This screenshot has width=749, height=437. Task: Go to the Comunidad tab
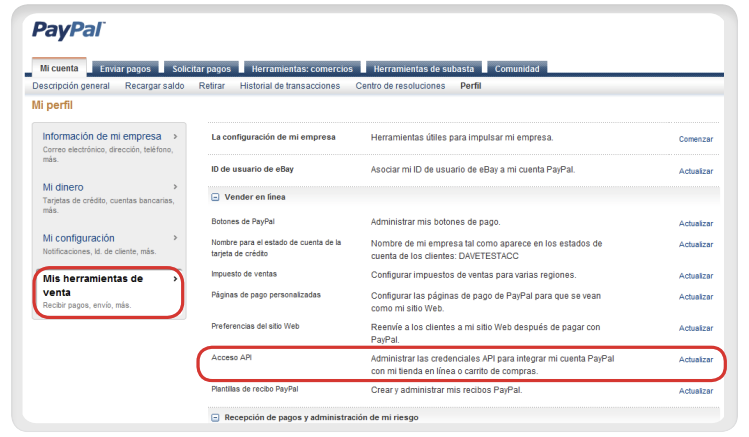[517, 69]
